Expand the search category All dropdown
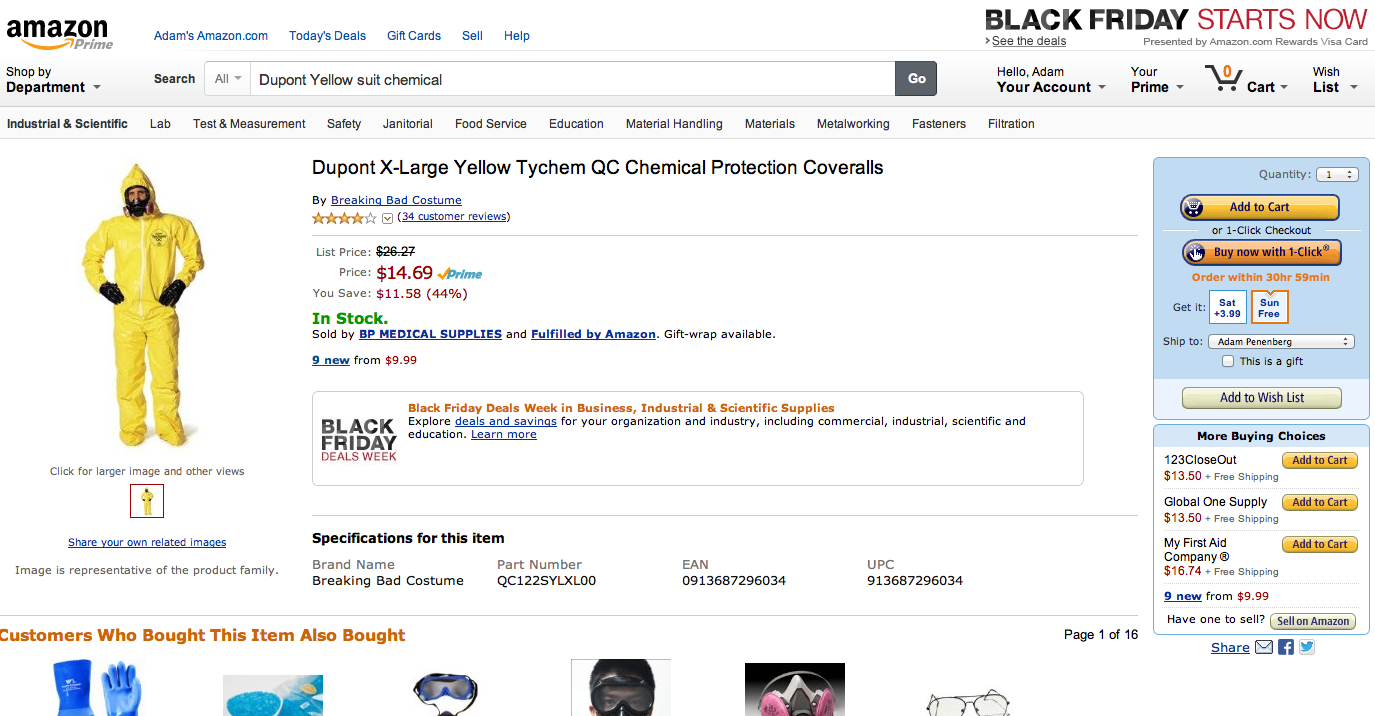The image size is (1375, 716). click(x=228, y=79)
